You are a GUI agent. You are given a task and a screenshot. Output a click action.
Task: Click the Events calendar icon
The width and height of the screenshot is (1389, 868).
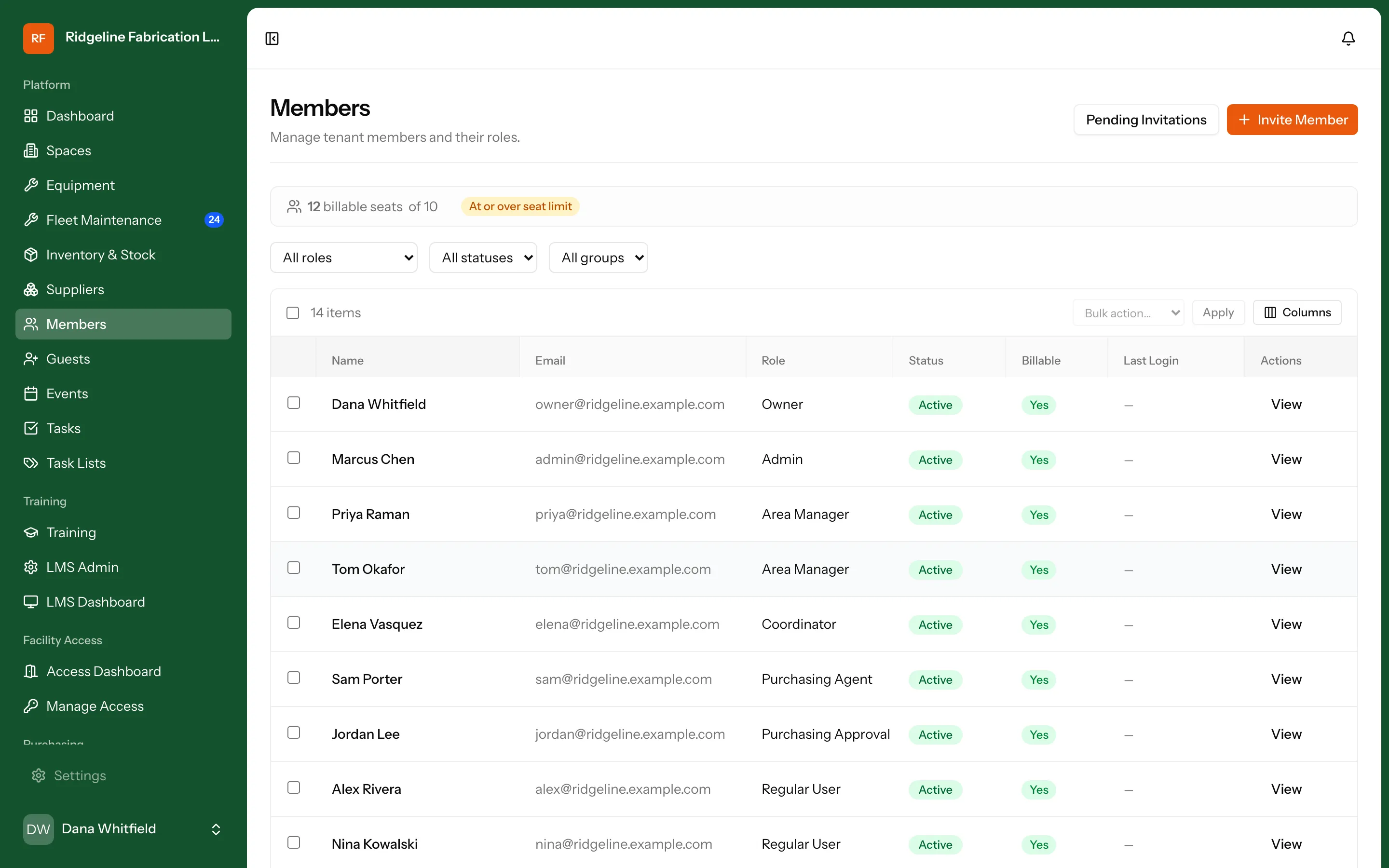click(31, 394)
